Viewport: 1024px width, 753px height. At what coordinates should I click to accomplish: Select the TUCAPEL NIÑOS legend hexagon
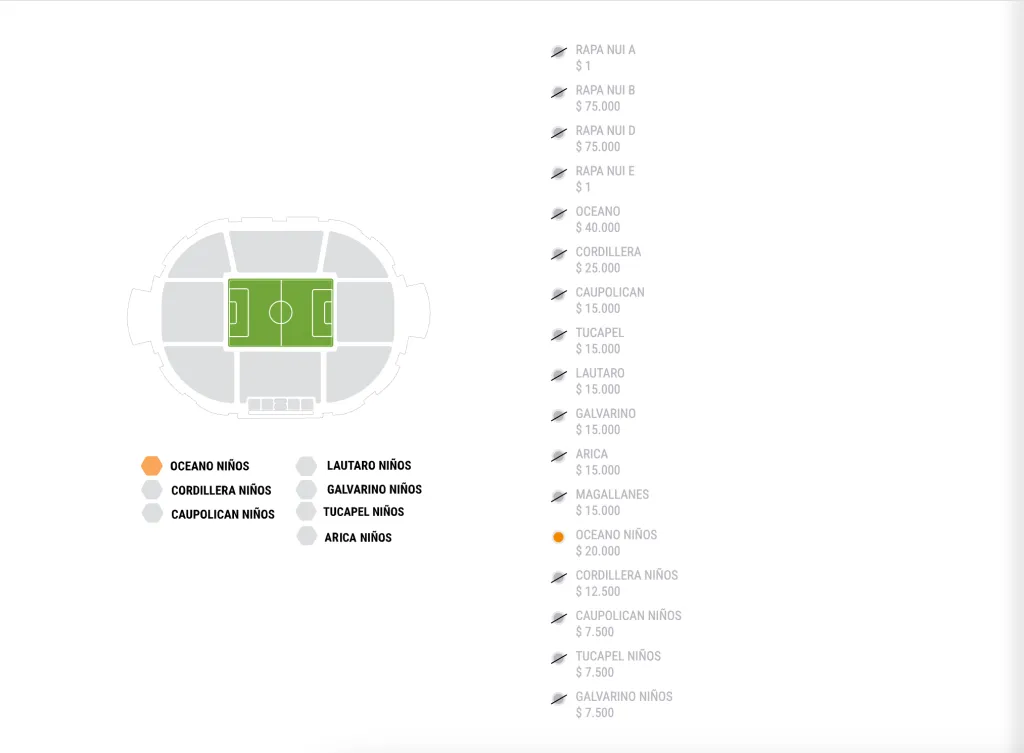coord(306,511)
